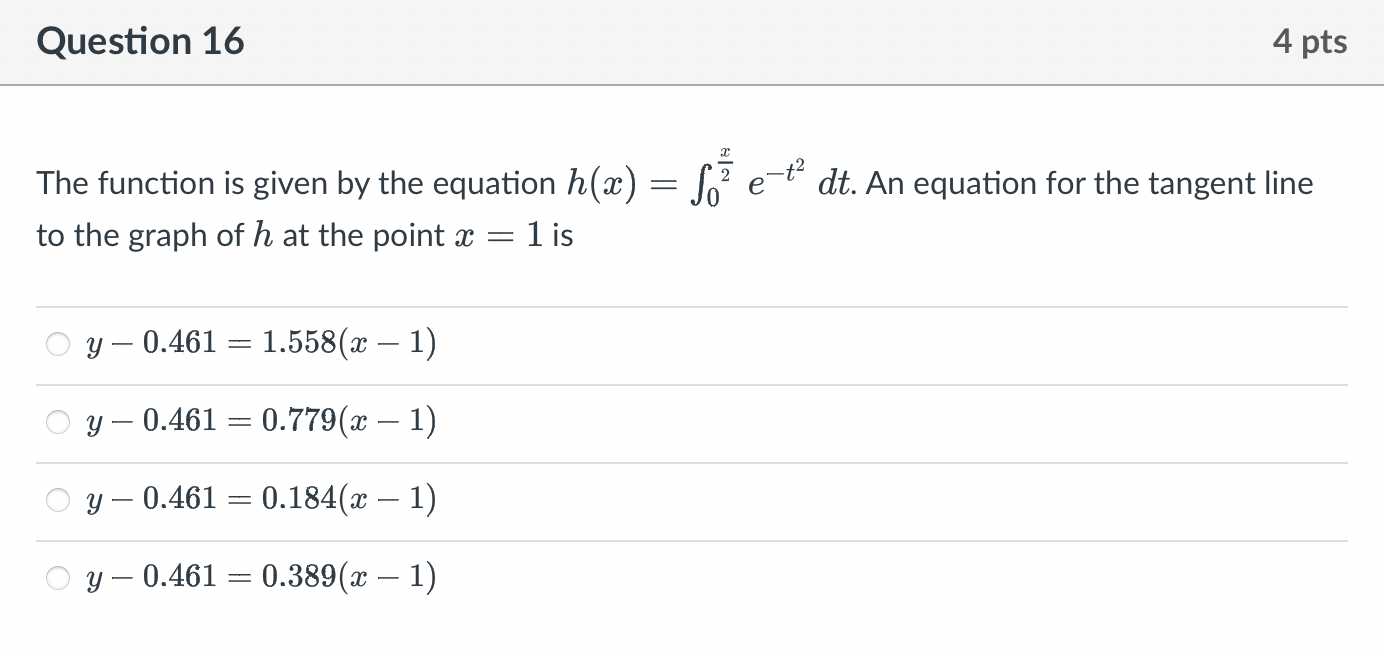
Task: Select the radio button for slope 0.779
Action: point(57,422)
